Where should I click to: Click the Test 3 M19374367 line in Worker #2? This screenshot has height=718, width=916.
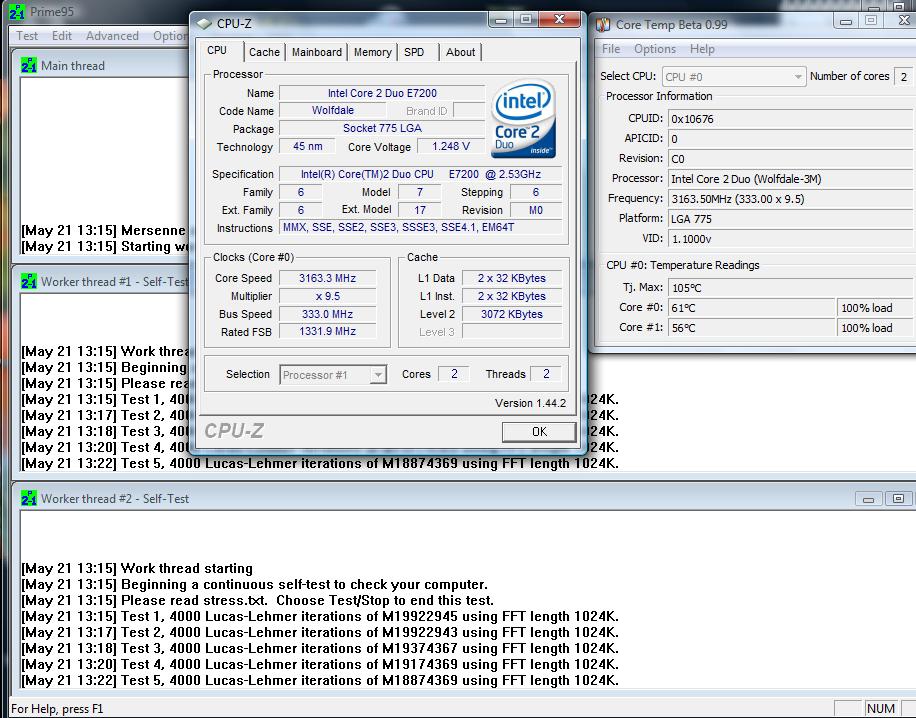pyautogui.click(x=320, y=648)
